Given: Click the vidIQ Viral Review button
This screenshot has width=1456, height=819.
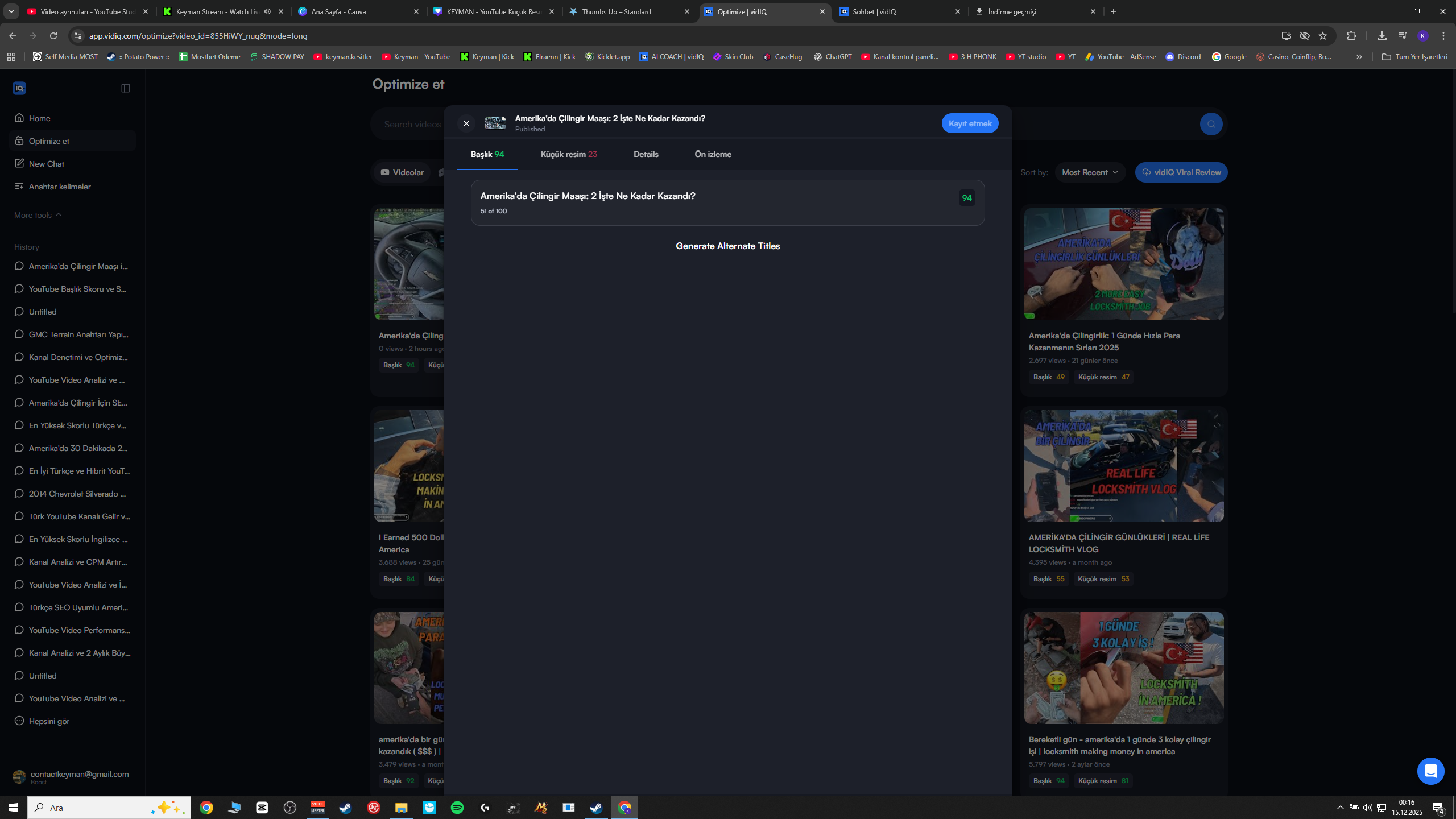Looking at the screenshot, I should pyautogui.click(x=1181, y=172).
